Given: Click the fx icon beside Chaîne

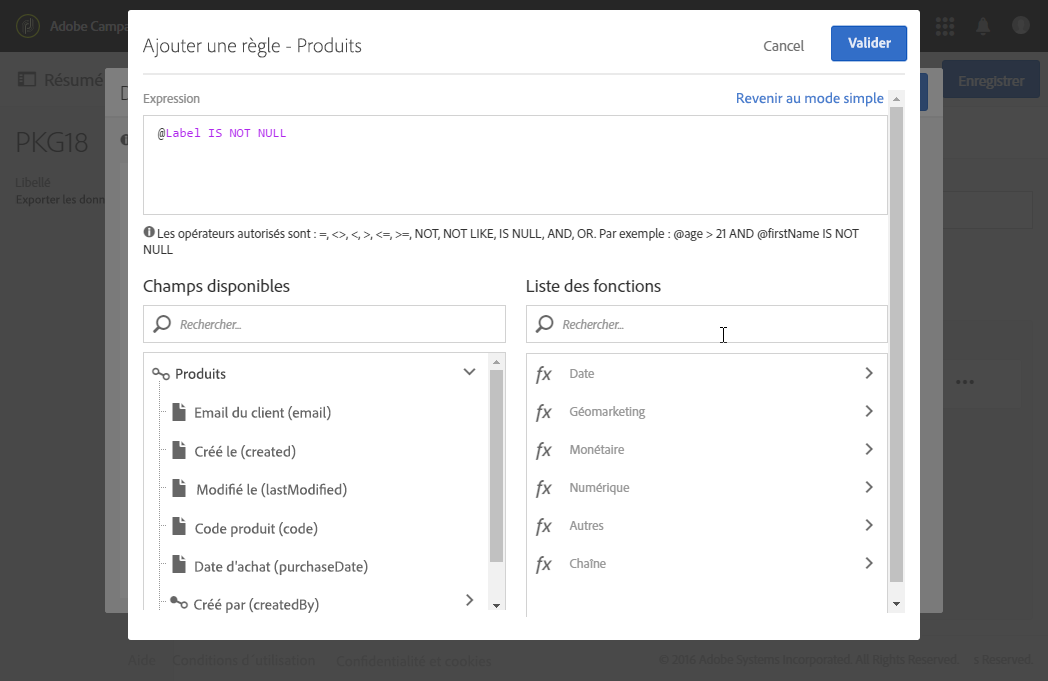Looking at the screenshot, I should 544,564.
